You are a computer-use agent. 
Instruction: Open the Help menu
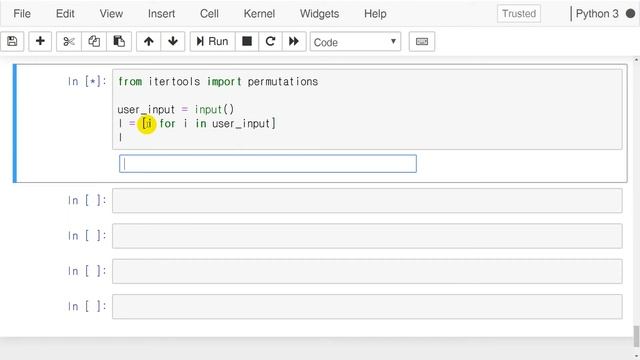tap(375, 13)
